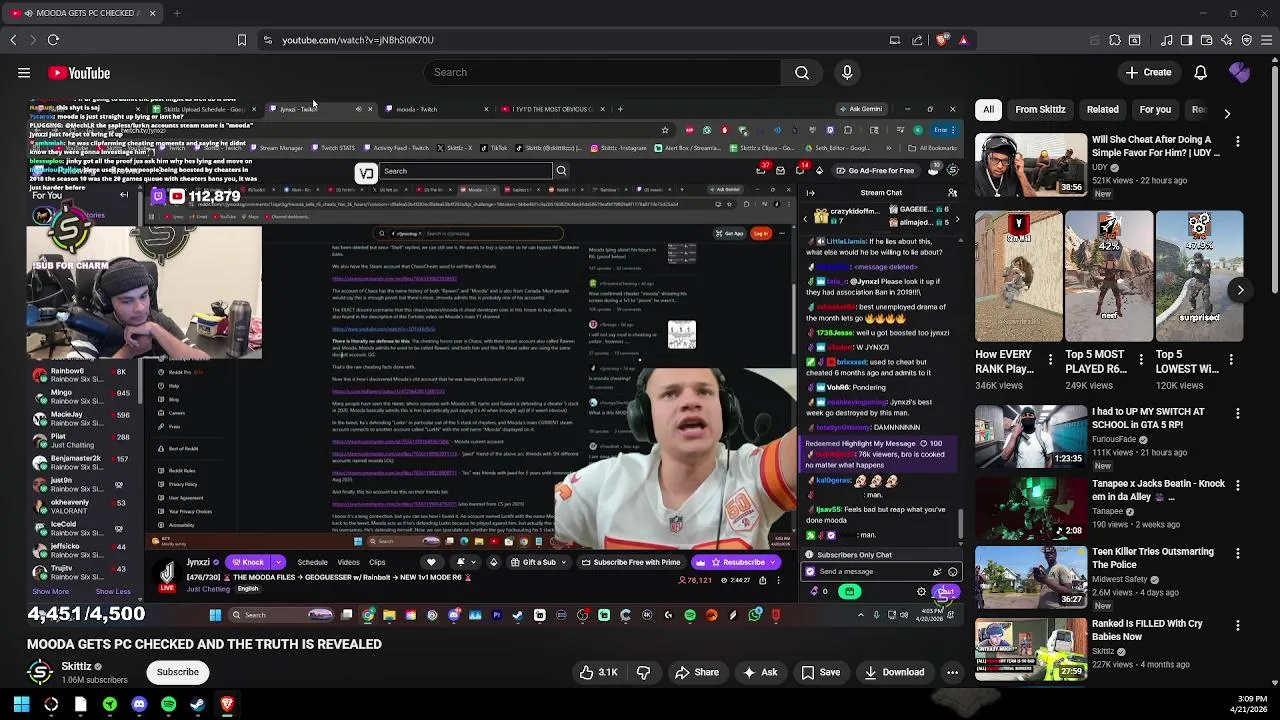Submit search with the magnifier button

click(x=802, y=72)
